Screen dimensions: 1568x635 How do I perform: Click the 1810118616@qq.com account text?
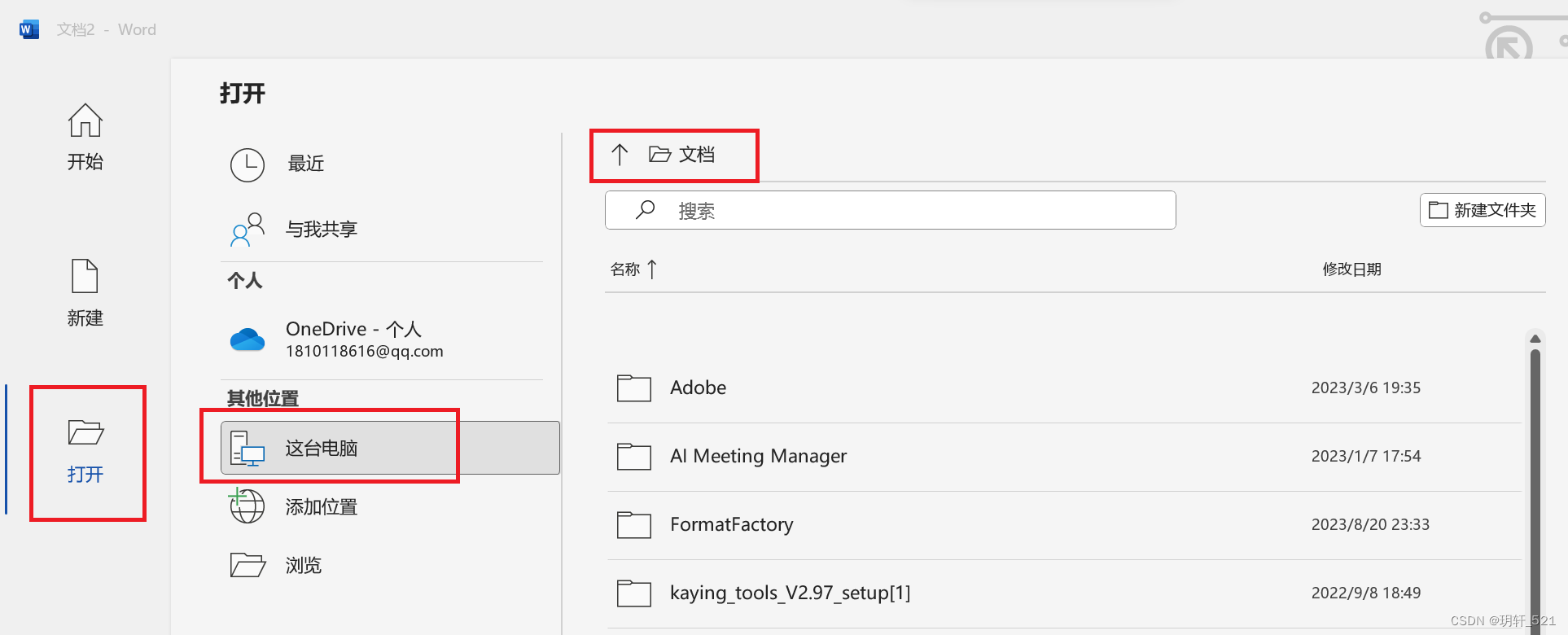365,352
